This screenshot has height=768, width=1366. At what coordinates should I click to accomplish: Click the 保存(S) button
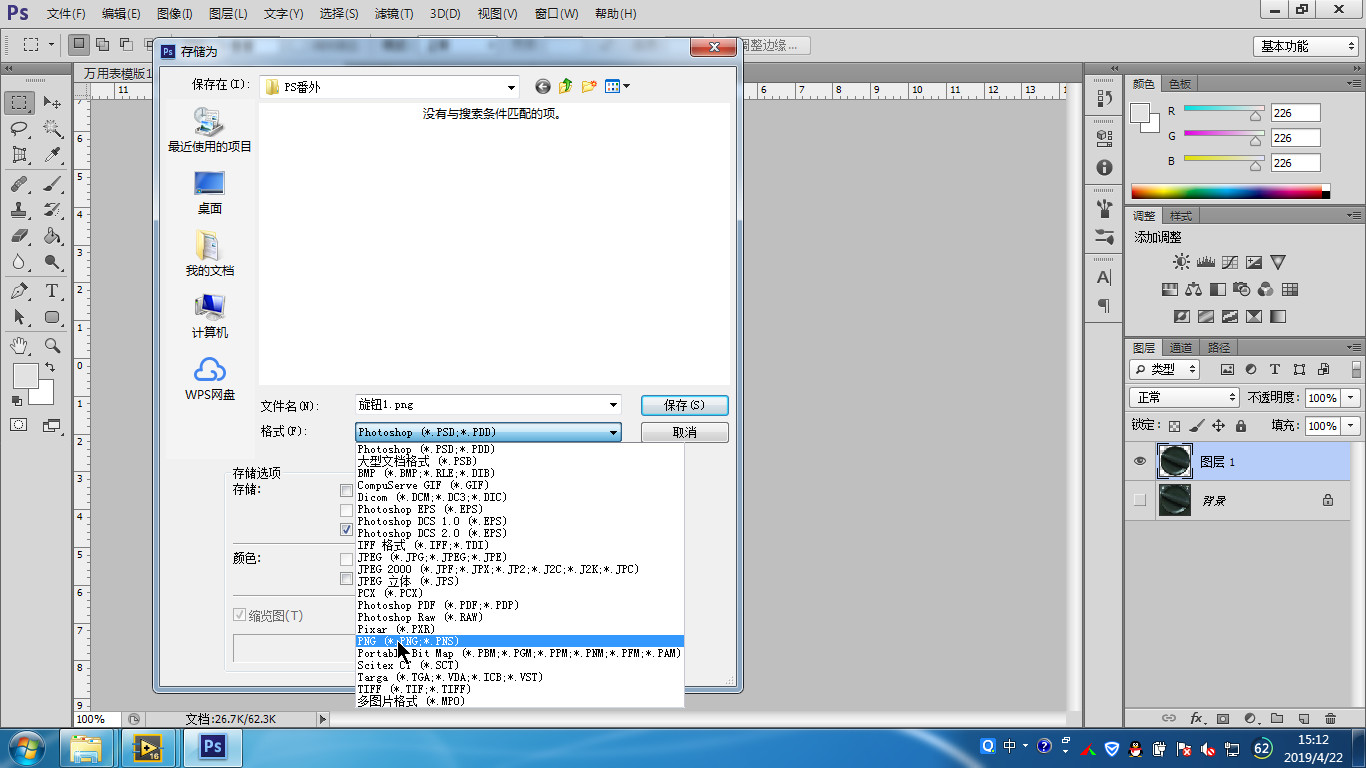point(685,405)
